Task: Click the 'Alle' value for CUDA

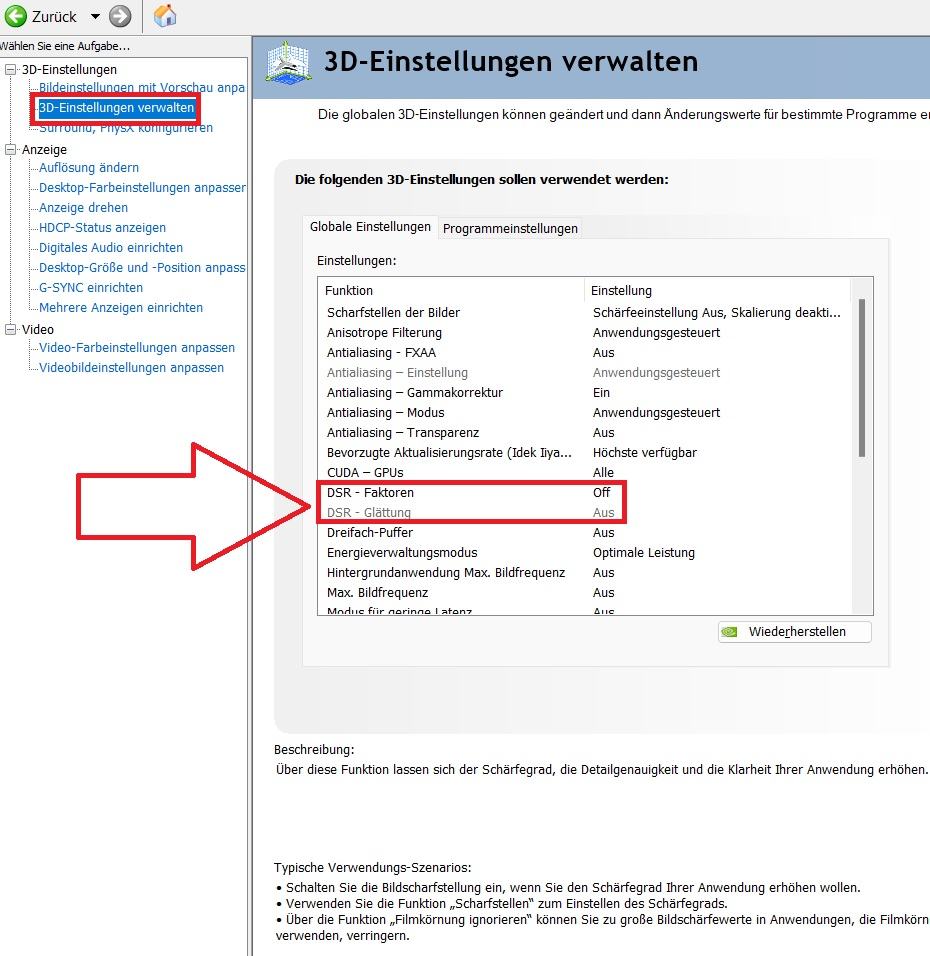Action: (603, 473)
